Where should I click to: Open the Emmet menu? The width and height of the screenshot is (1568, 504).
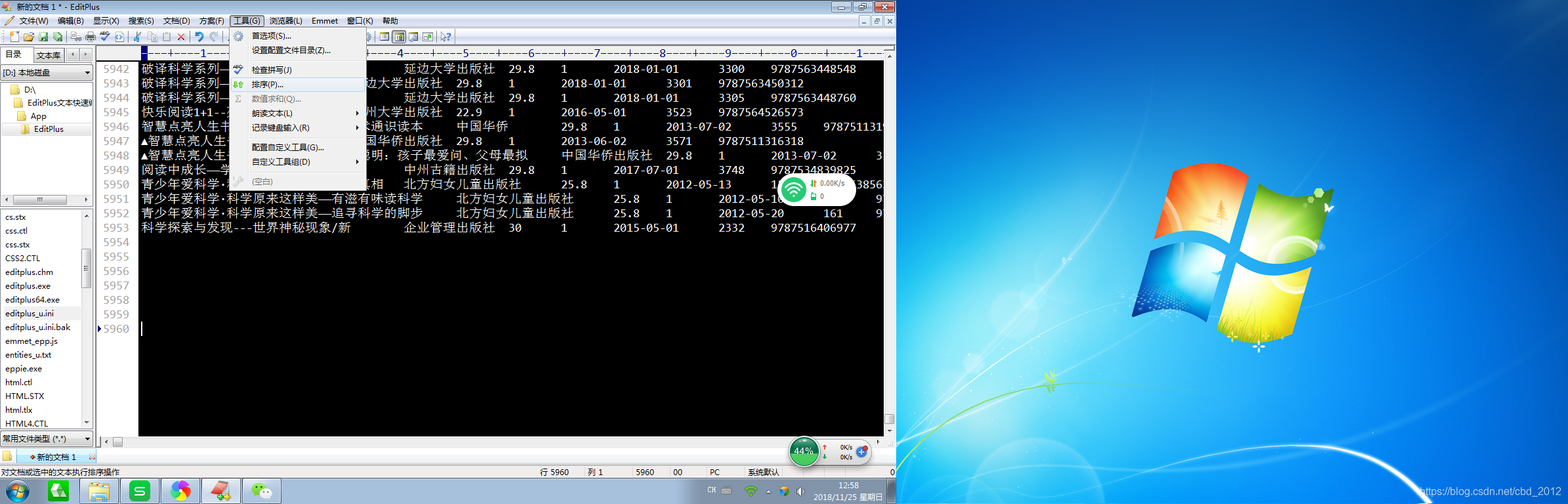pos(325,21)
